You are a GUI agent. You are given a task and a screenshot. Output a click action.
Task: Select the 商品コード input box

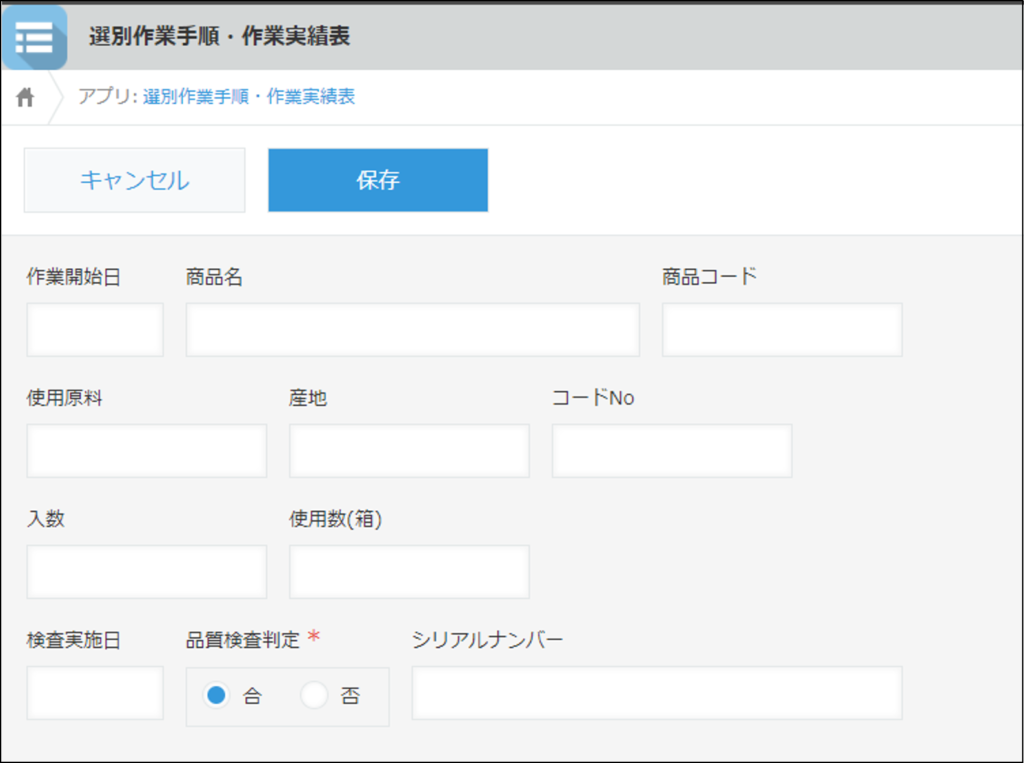pyautogui.click(x=781, y=330)
